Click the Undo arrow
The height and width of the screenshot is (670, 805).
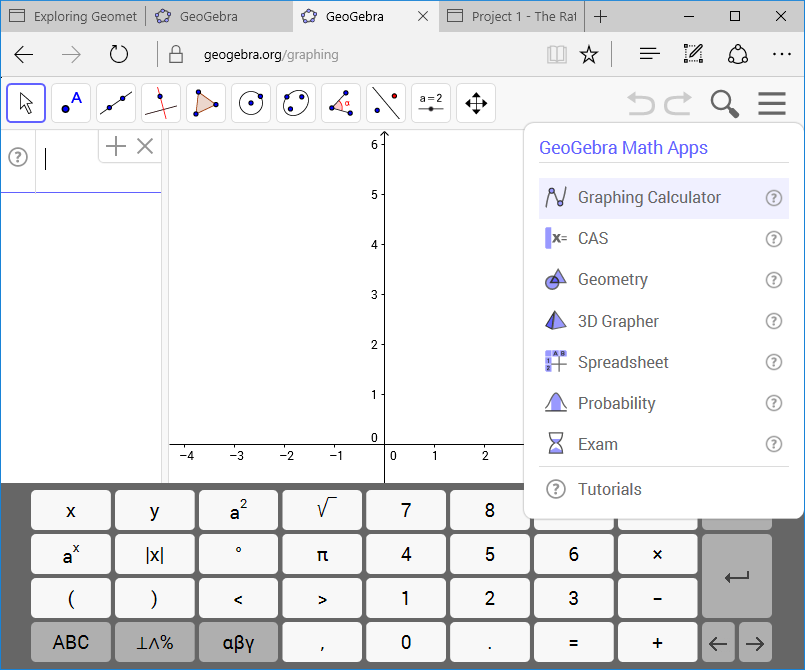[x=641, y=103]
